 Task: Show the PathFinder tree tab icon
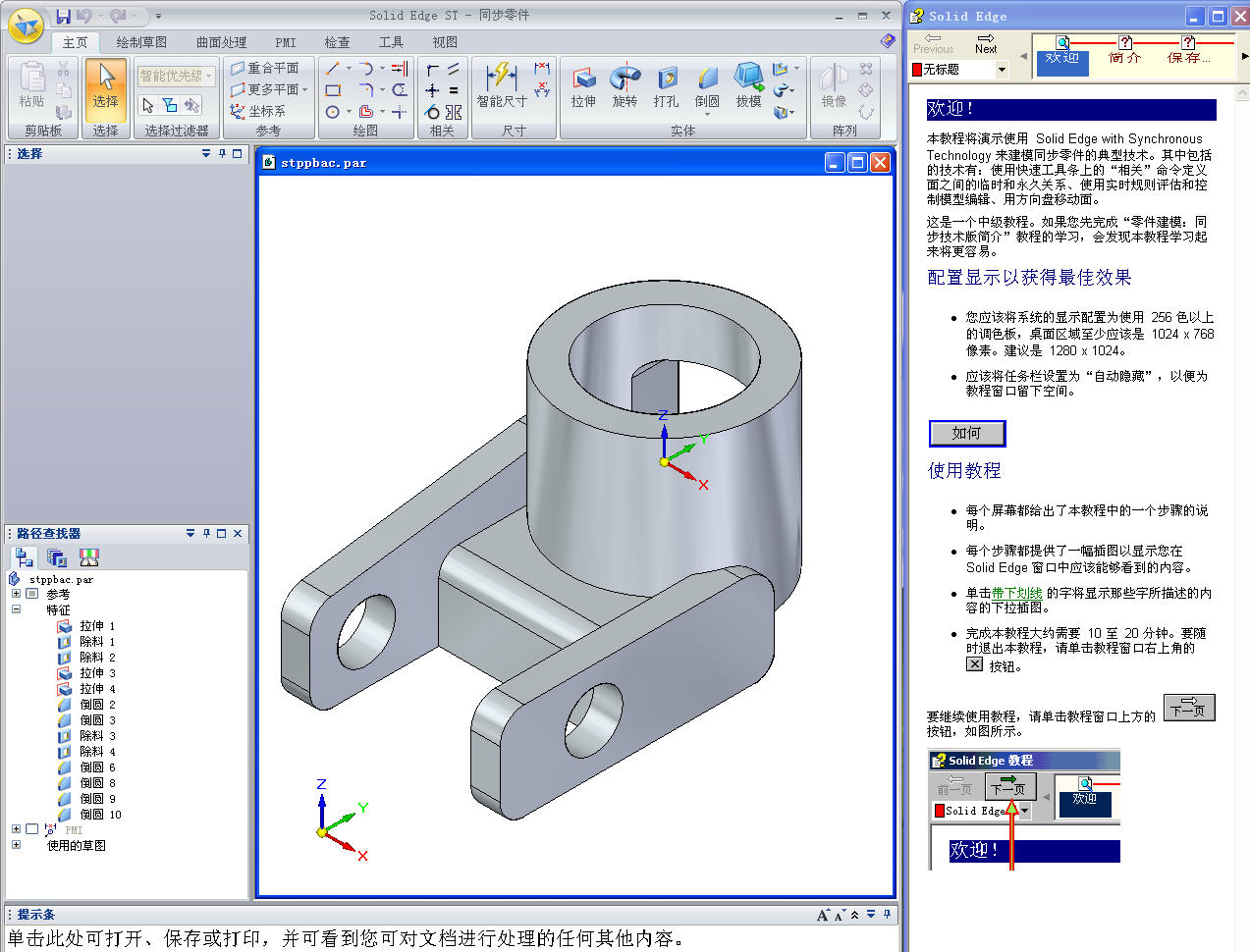(x=25, y=557)
